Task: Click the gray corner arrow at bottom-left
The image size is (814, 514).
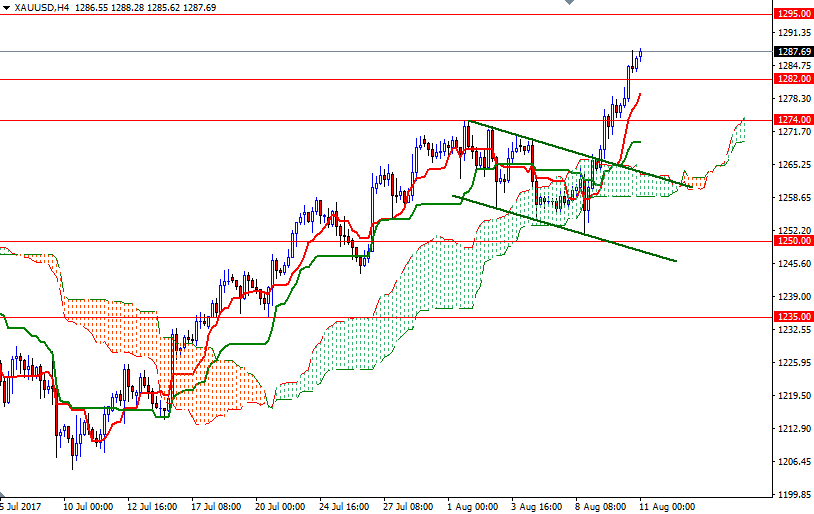Action: click(x=2, y=495)
